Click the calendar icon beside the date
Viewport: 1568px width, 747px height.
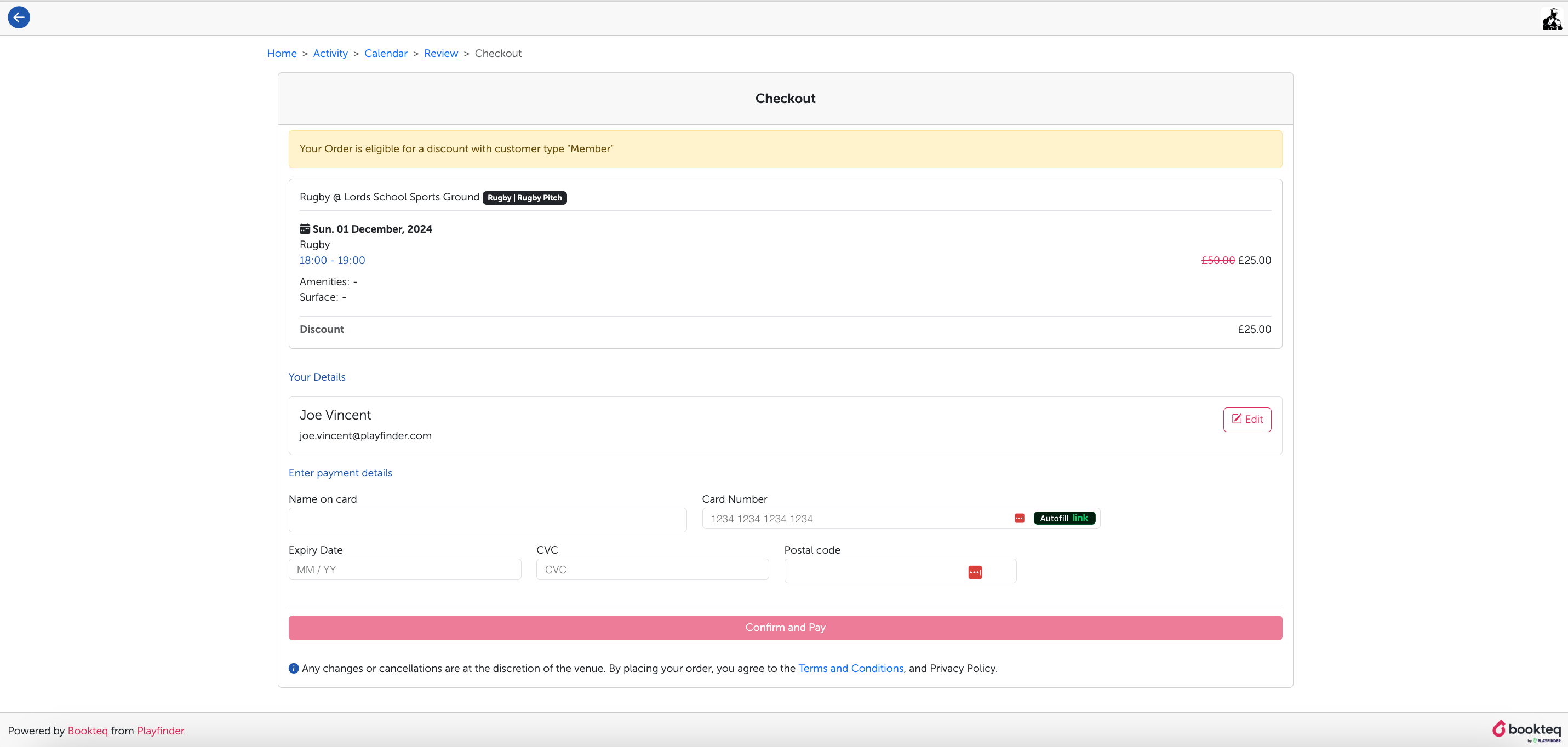pos(305,229)
